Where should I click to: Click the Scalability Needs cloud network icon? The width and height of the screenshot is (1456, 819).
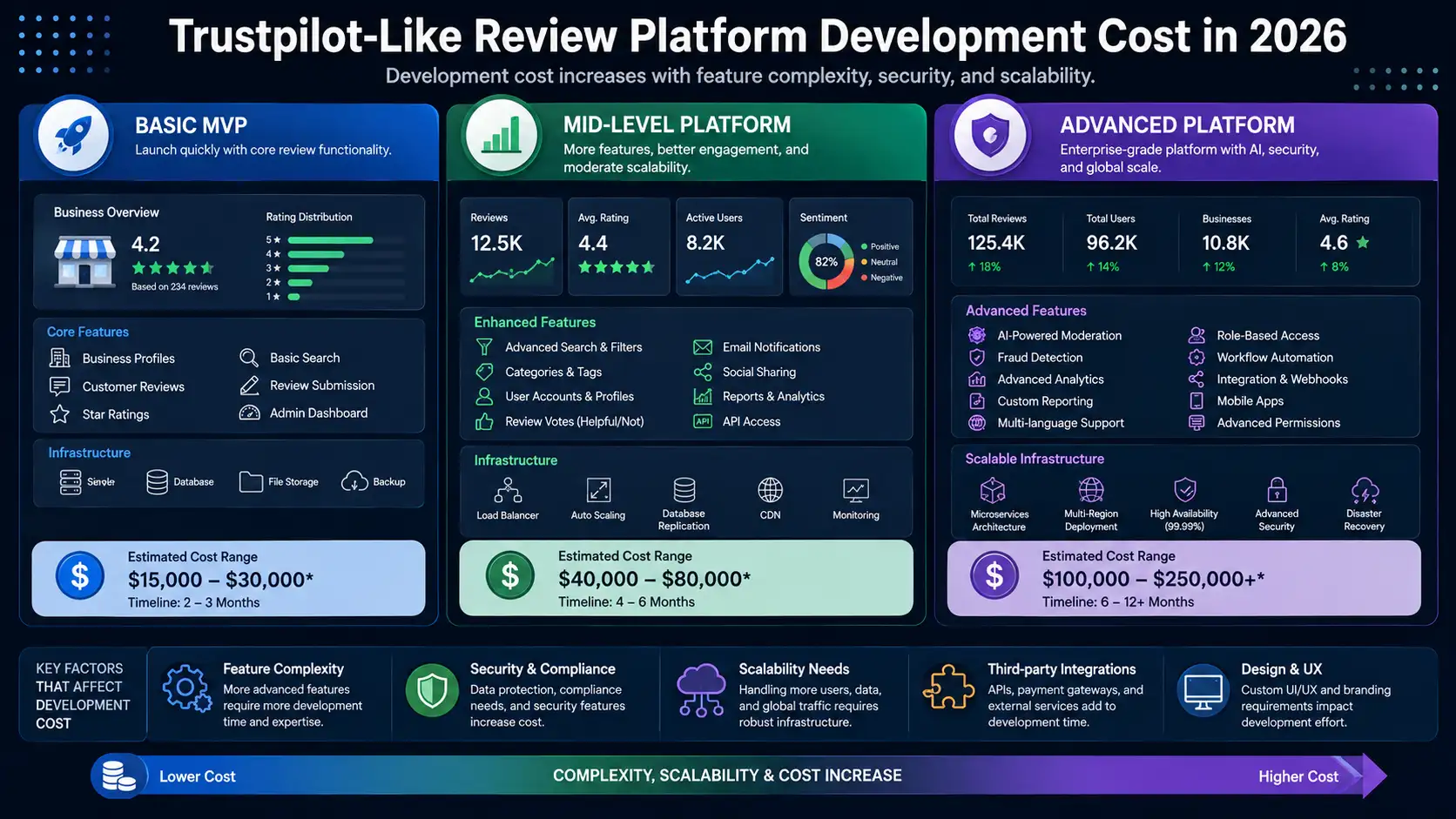point(701,690)
